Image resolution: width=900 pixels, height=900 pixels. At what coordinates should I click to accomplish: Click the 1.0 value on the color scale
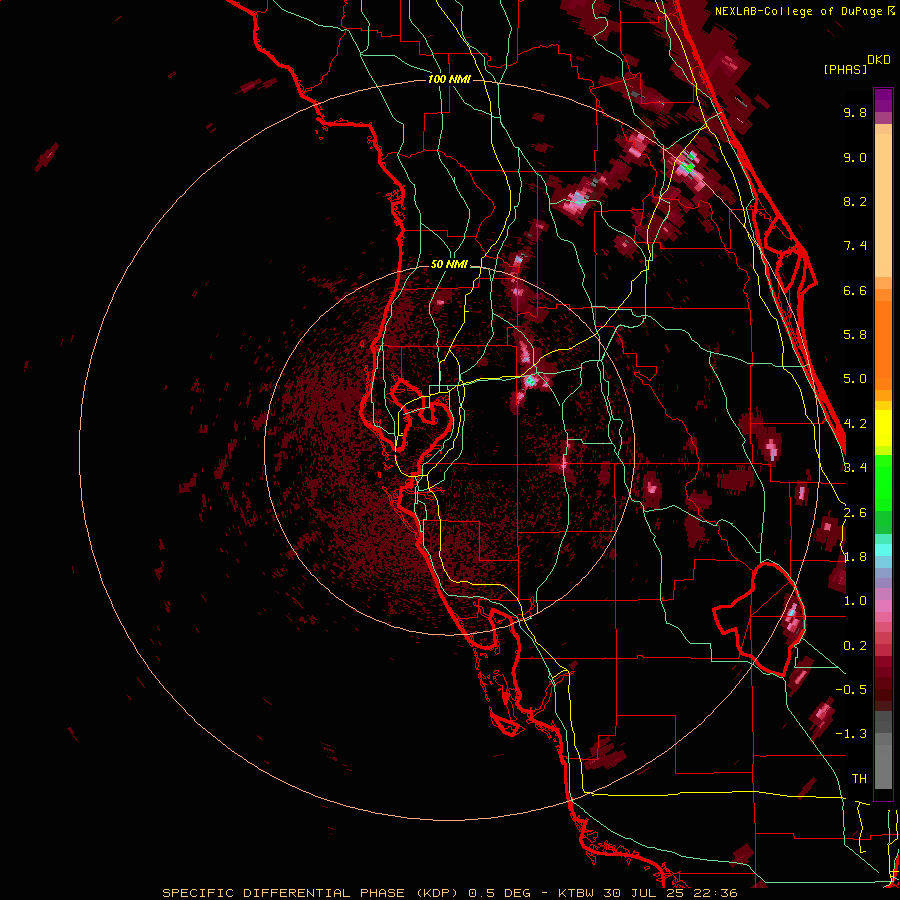click(855, 601)
